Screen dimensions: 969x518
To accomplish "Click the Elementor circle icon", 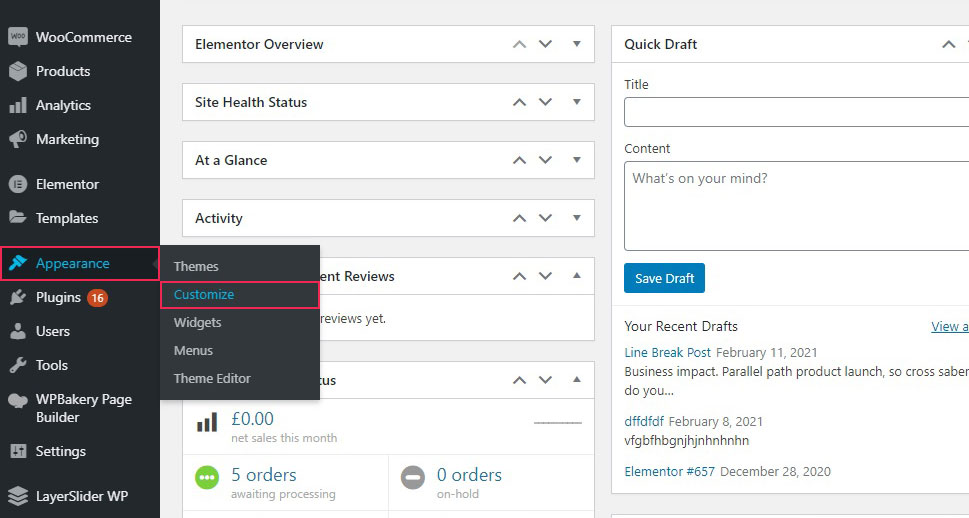I will pyautogui.click(x=18, y=184).
